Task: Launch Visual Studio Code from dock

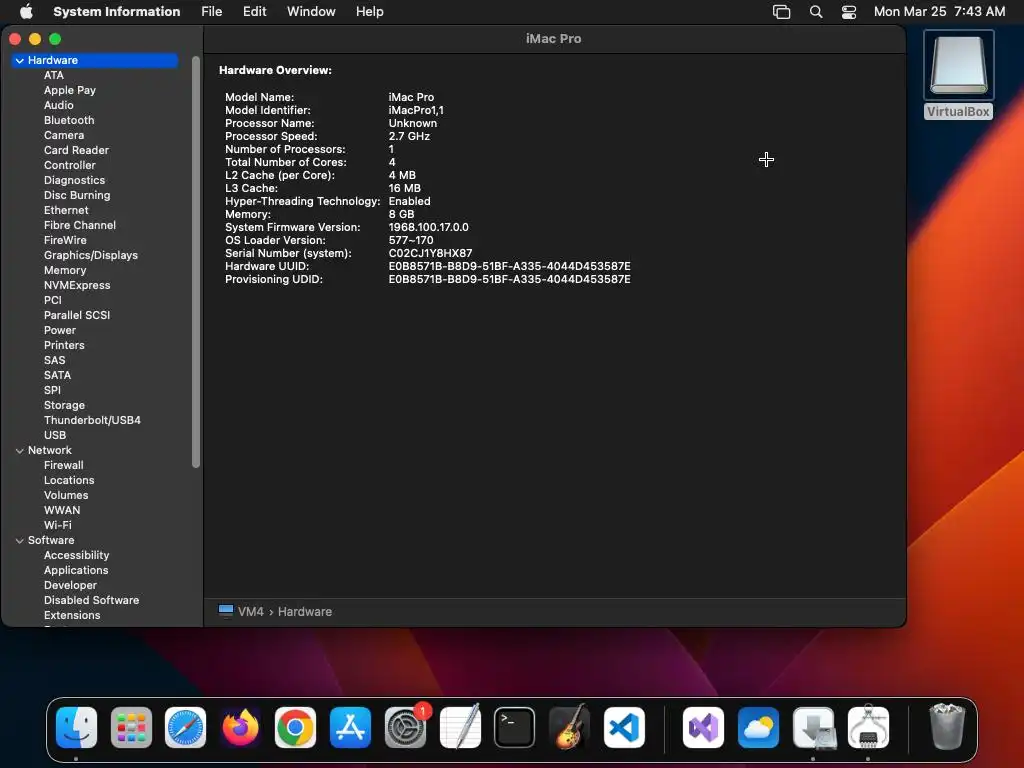Action: 624,727
